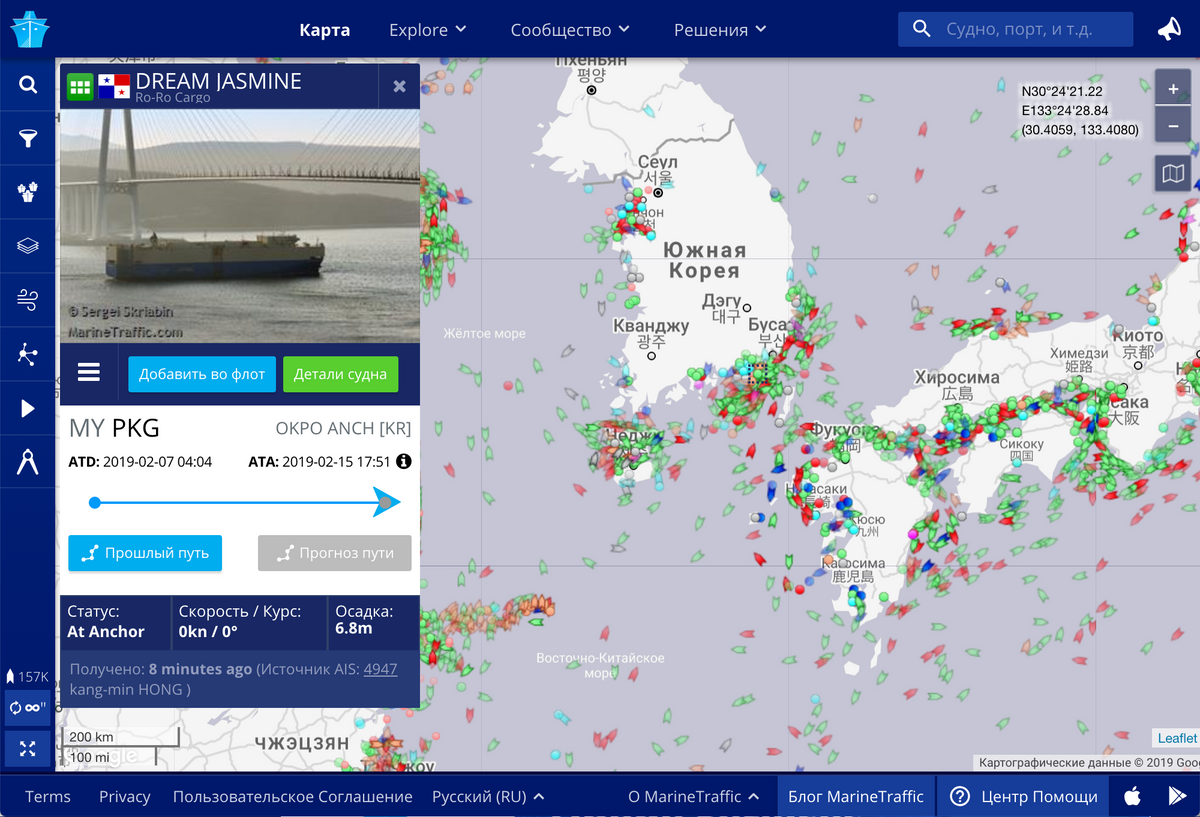Expand the Сообщество dropdown menu
The width and height of the screenshot is (1200, 817).
click(x=570, y=30)
